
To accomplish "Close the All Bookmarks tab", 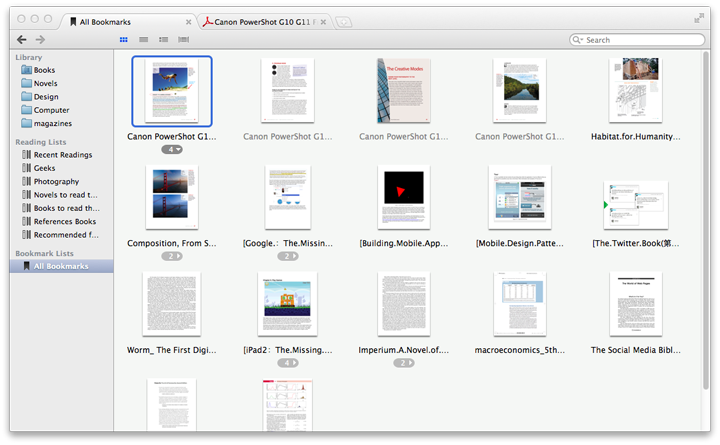I will (x=188, y=22).
